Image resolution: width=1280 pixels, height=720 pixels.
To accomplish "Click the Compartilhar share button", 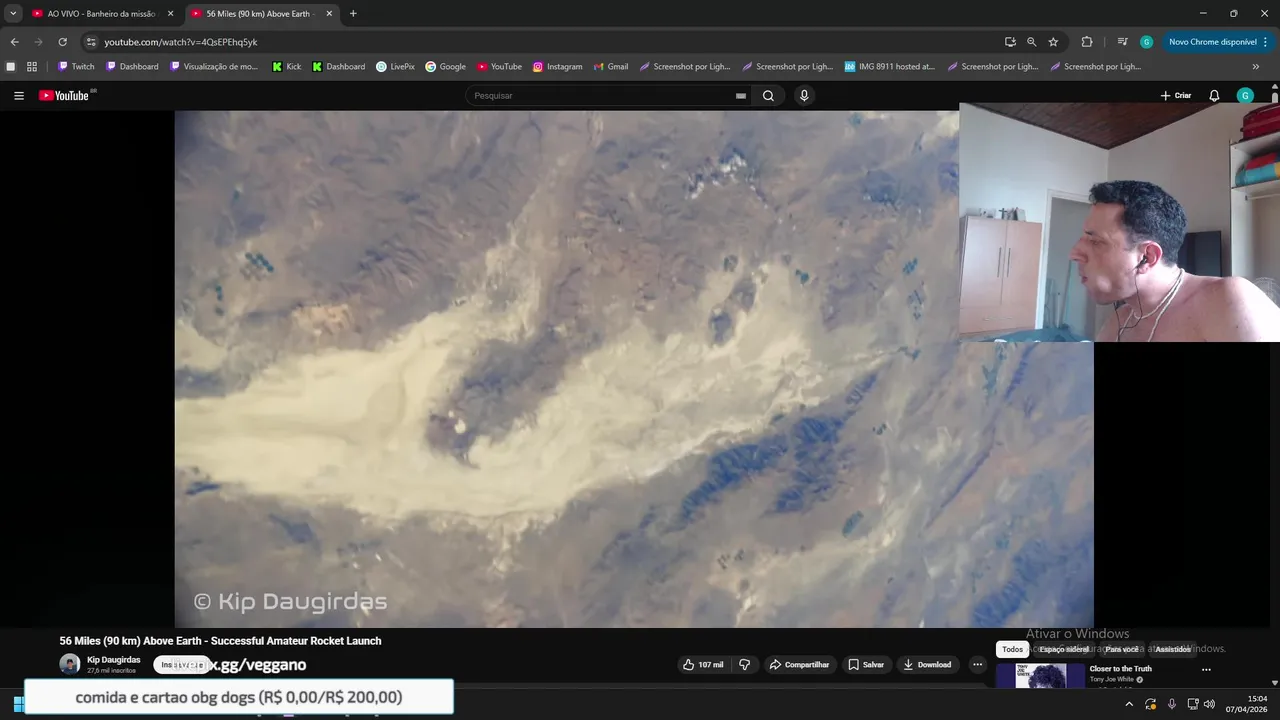I will click(x=798, y=664).
